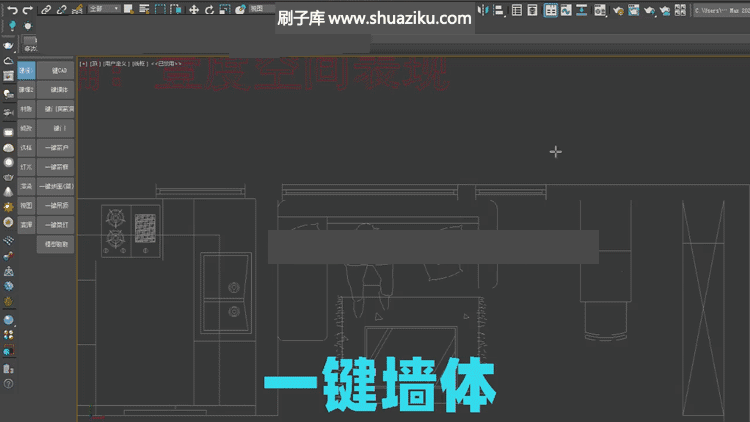Image resolution: width=750 pixels, height=422 pixels.
Task: Switch to the 渲染 tab in the plugin panel
Action: pyautogui.click(x=26, y=186)
